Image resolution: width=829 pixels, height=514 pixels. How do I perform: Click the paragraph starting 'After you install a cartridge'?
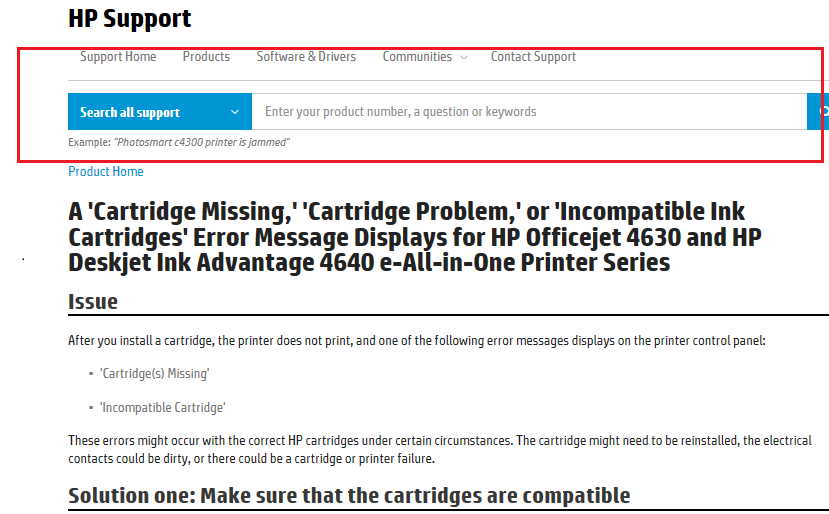(417, 341)
